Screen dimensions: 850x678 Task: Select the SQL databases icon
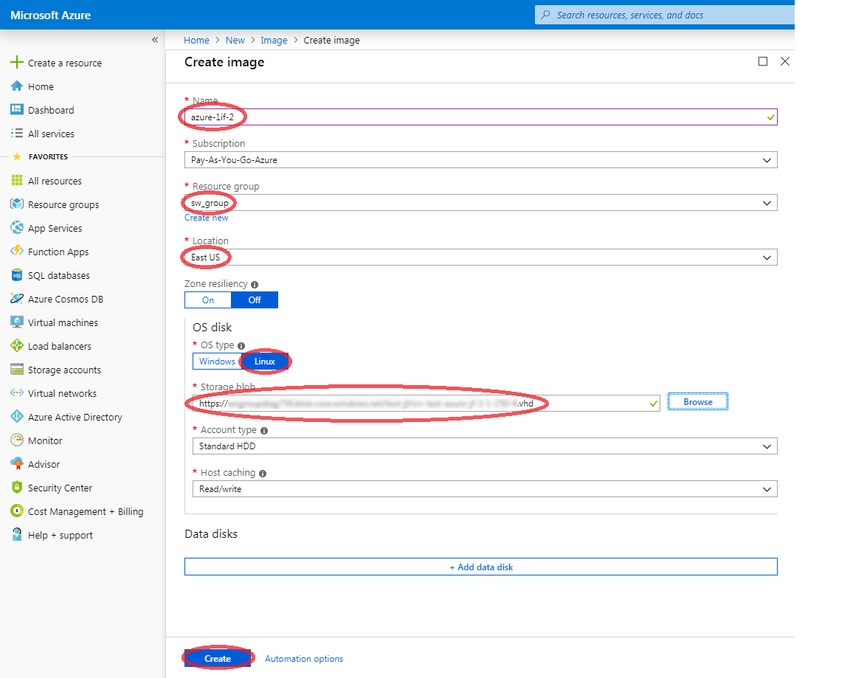click(16, 275)
